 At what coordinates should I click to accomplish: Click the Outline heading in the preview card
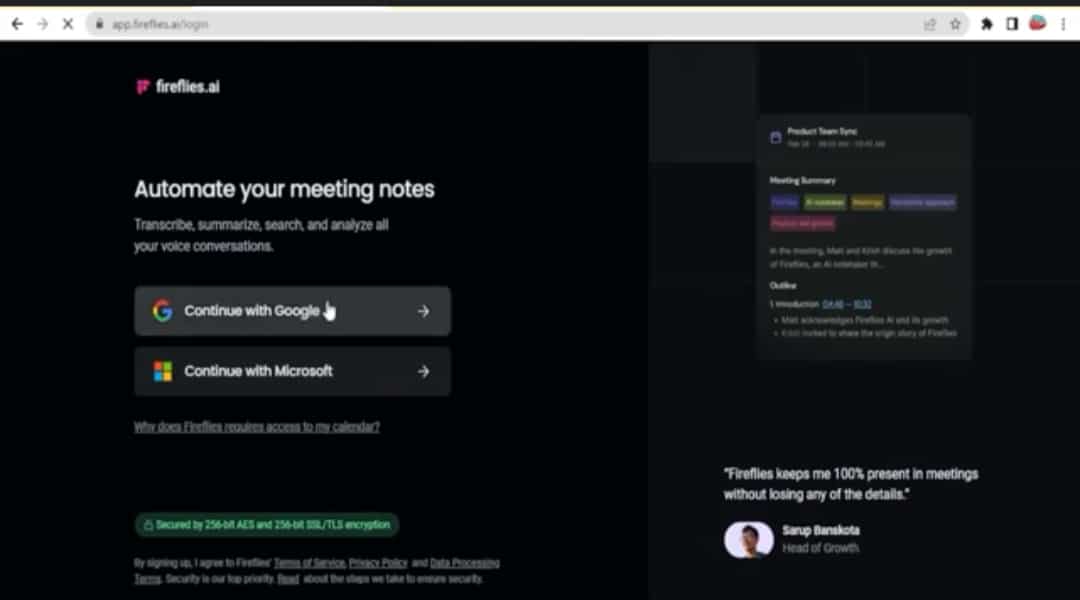(783, 285)
